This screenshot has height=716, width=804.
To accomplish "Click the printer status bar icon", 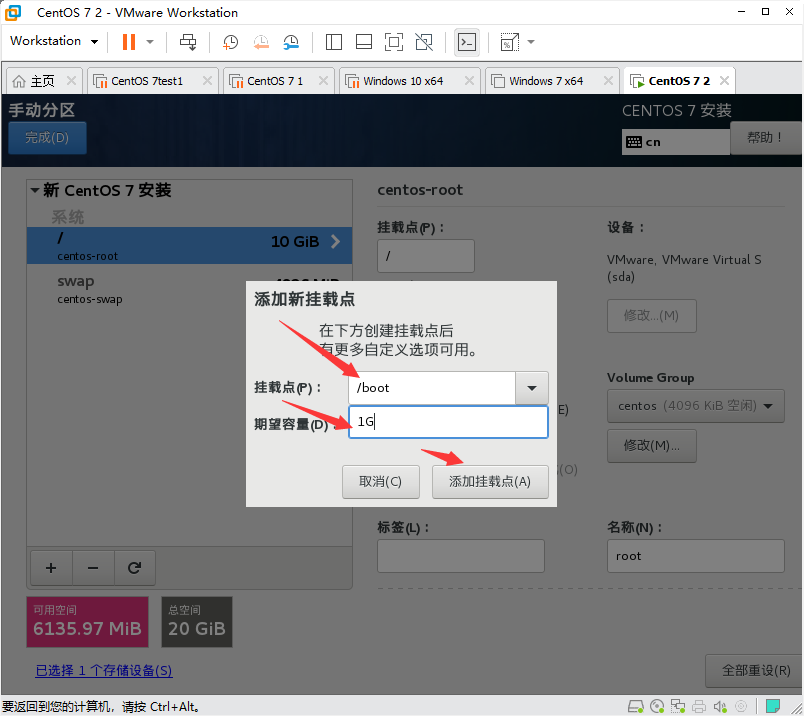I will [699, 707].
